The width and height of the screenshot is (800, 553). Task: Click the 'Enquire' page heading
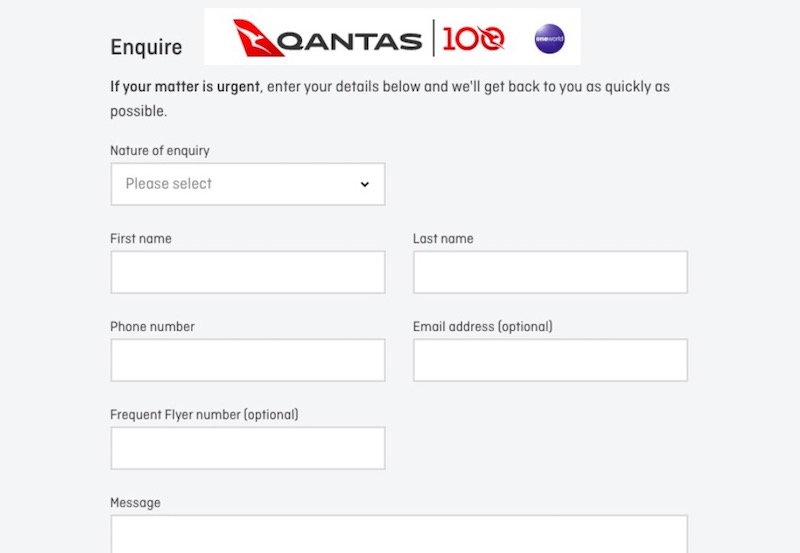coord(146,47)
